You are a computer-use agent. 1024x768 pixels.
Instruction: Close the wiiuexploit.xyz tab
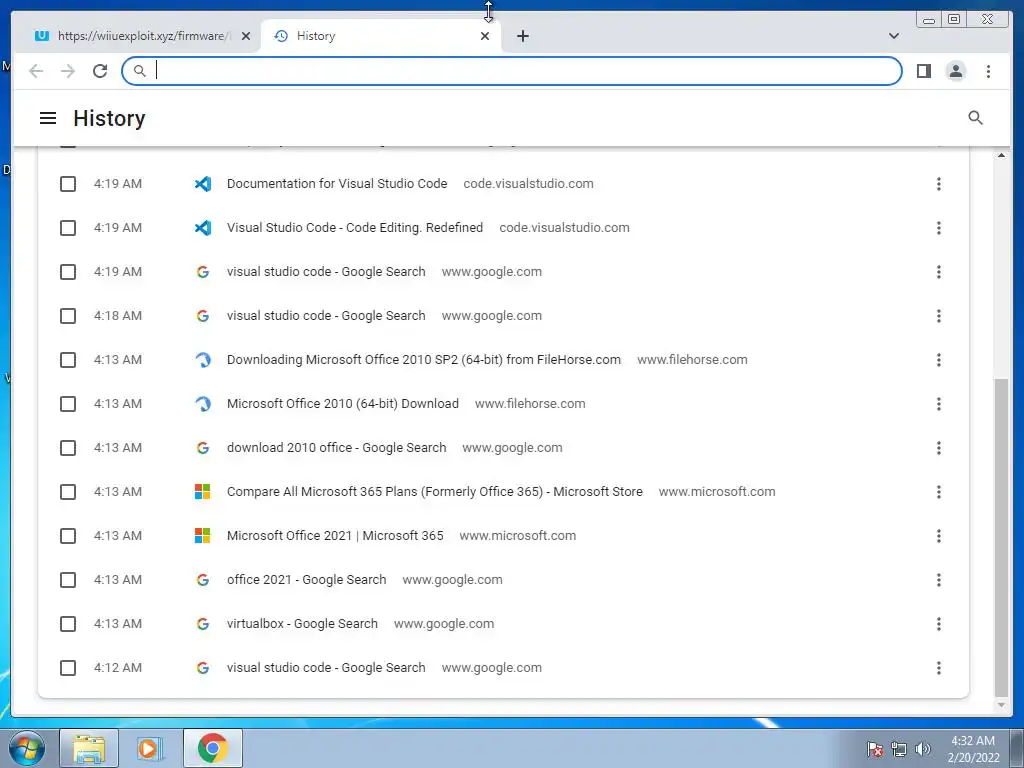[246, 36]
